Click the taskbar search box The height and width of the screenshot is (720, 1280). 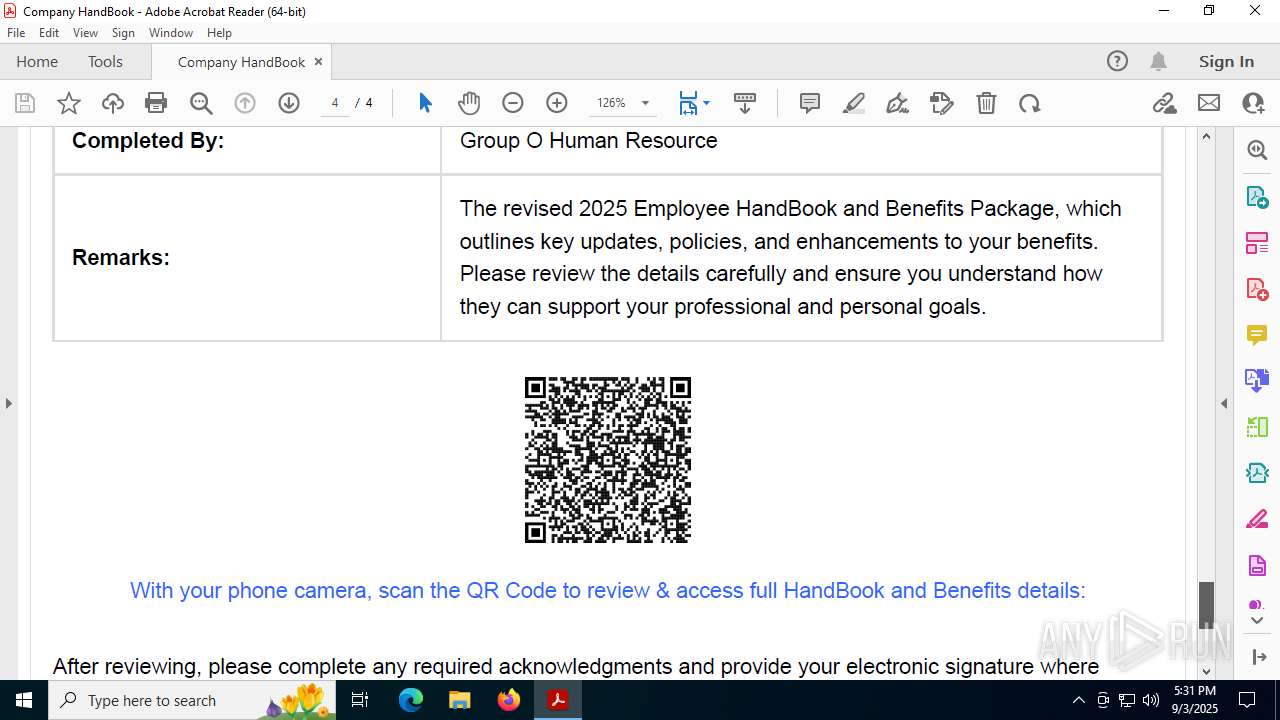coord(192,700)
